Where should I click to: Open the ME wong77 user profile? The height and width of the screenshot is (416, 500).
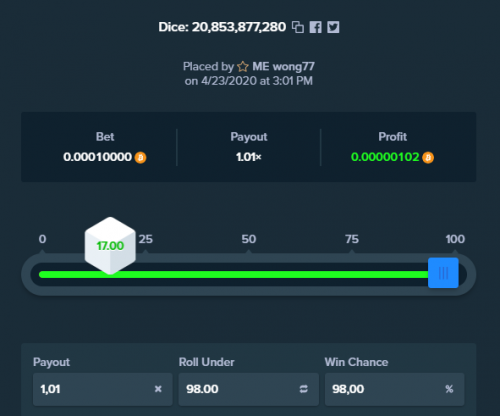pos(283,67)
